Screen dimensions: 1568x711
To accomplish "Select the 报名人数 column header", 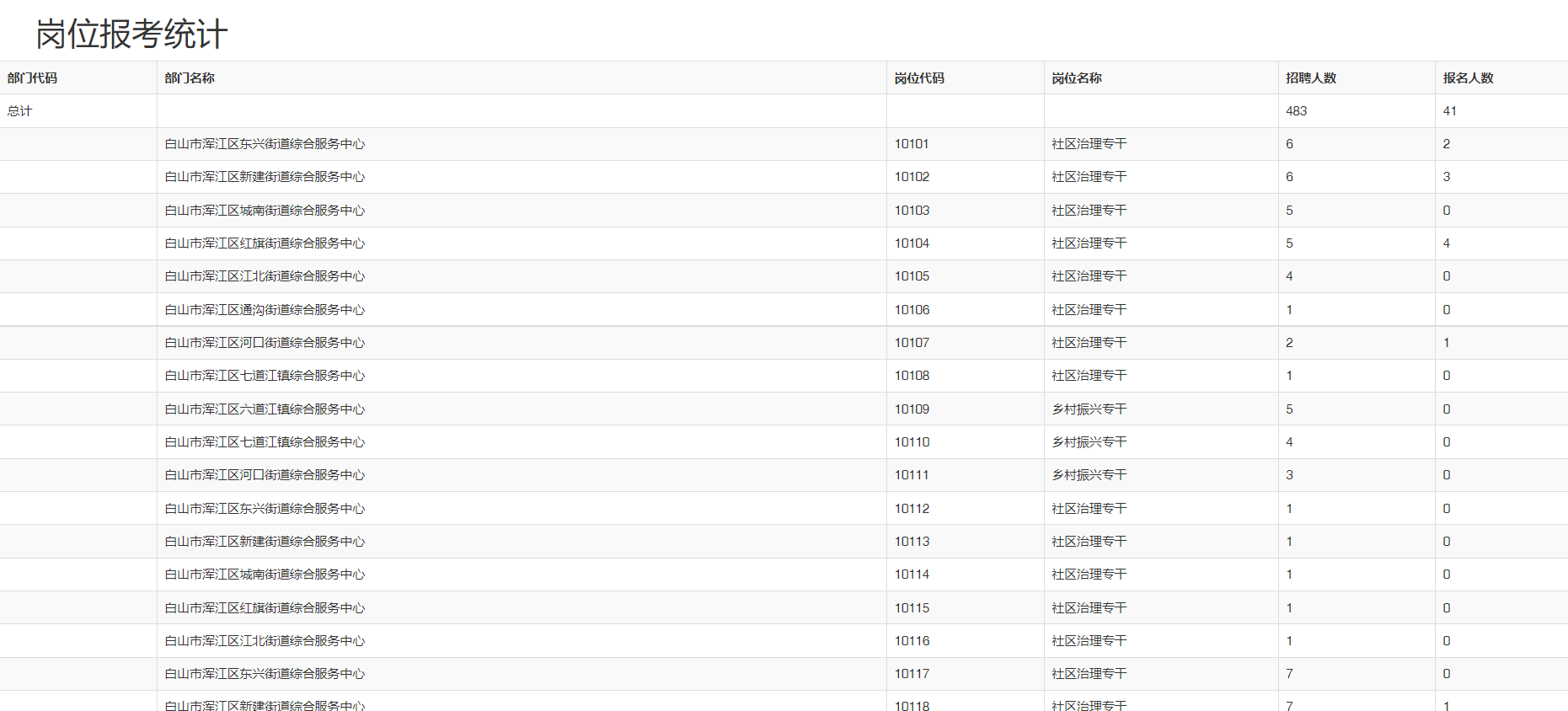I will (x=1468, y=78).
